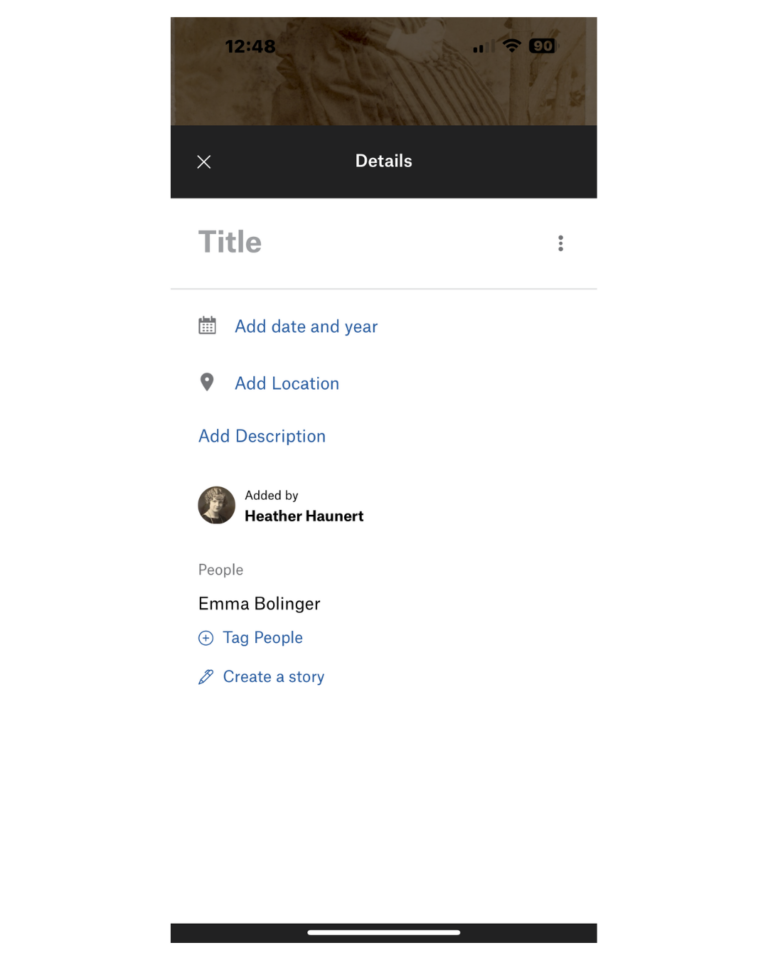The image size is (768, 960).
Task: Choose Create a story
Action: [x=274, y=677]
